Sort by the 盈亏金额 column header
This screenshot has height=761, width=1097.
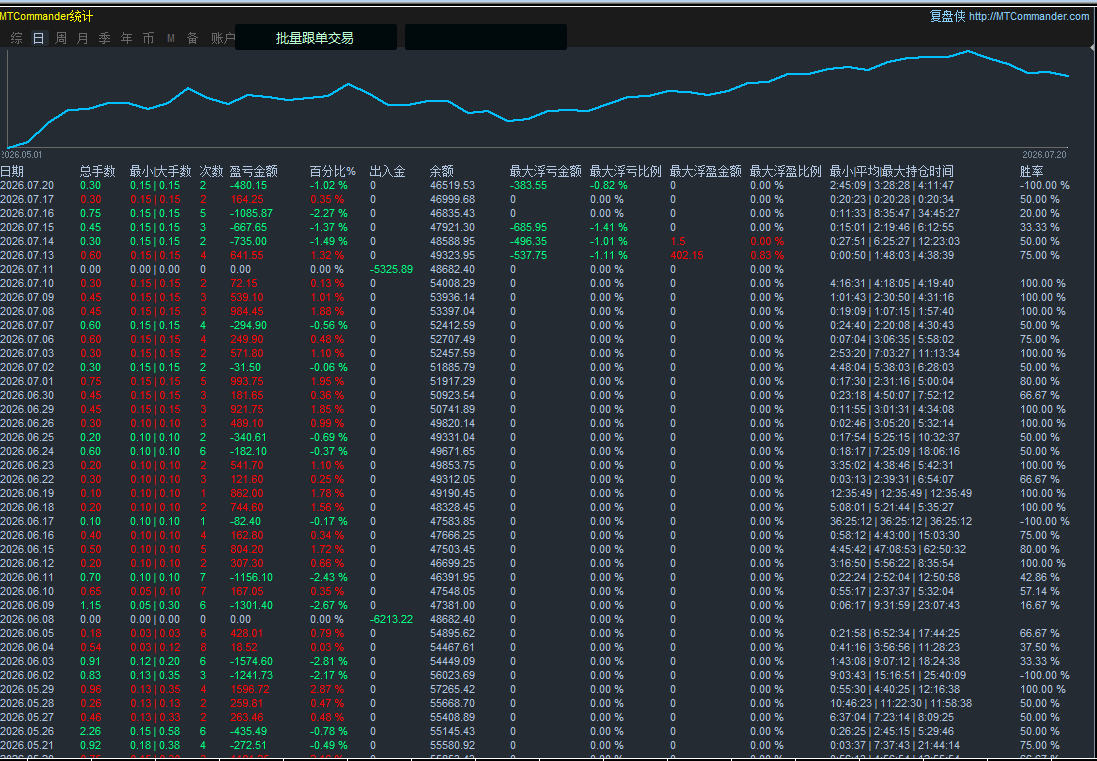click(x=254, y=171)
